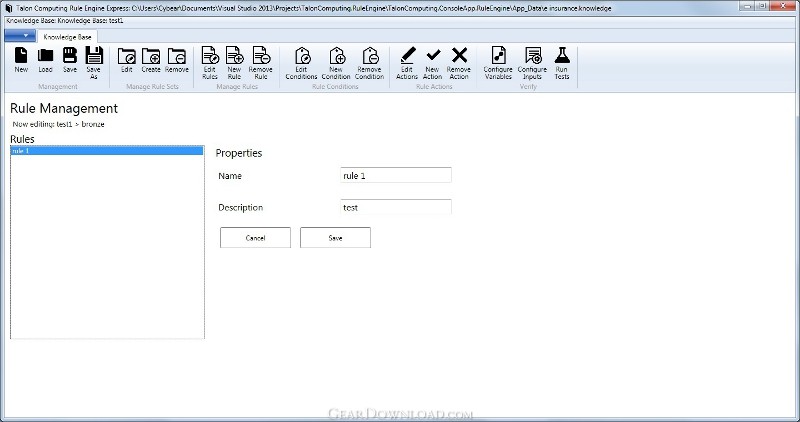Choose the Save As icon
Screen dimensions: 800x422
94,55
